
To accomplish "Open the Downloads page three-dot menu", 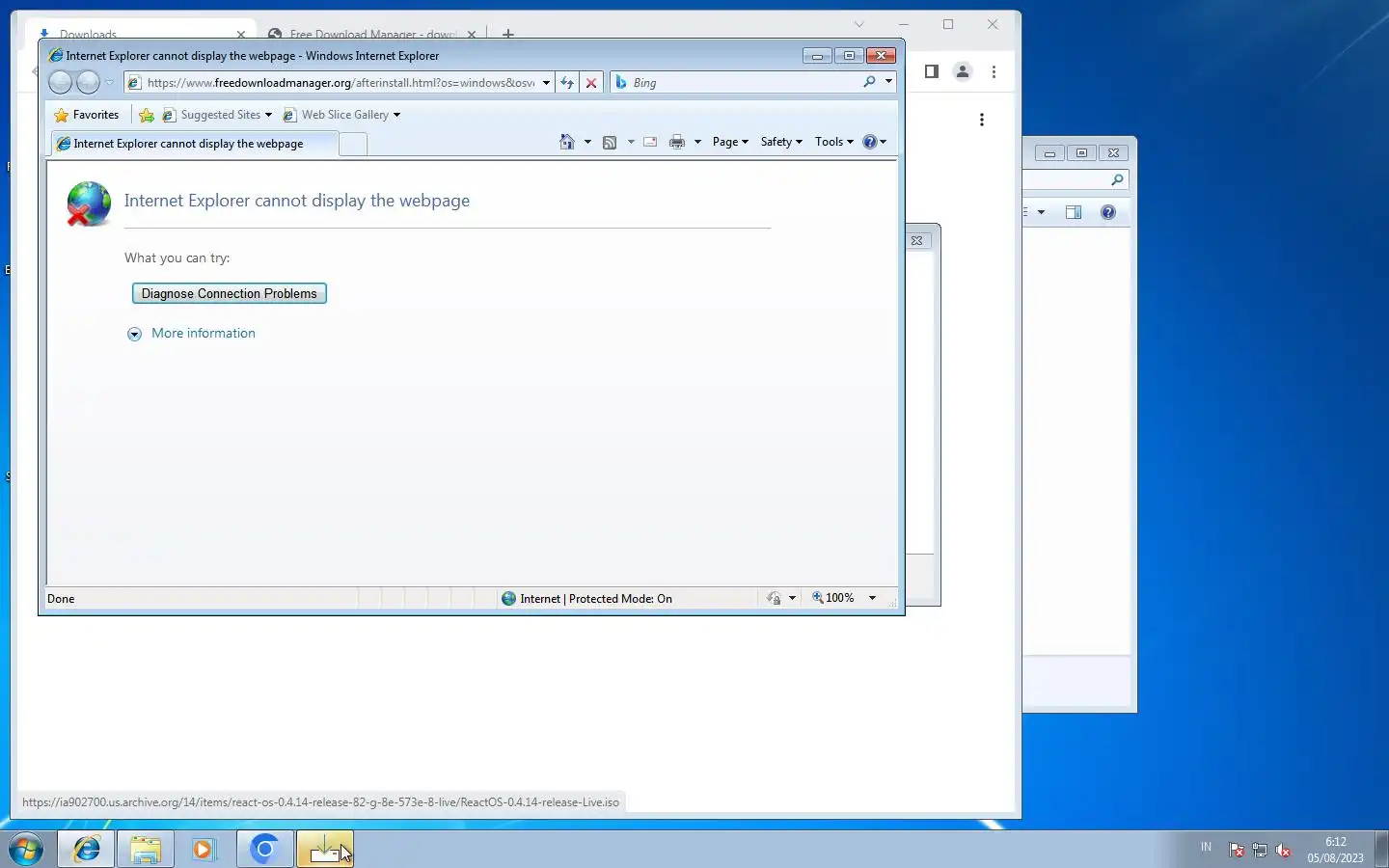I will coord(982,120).
